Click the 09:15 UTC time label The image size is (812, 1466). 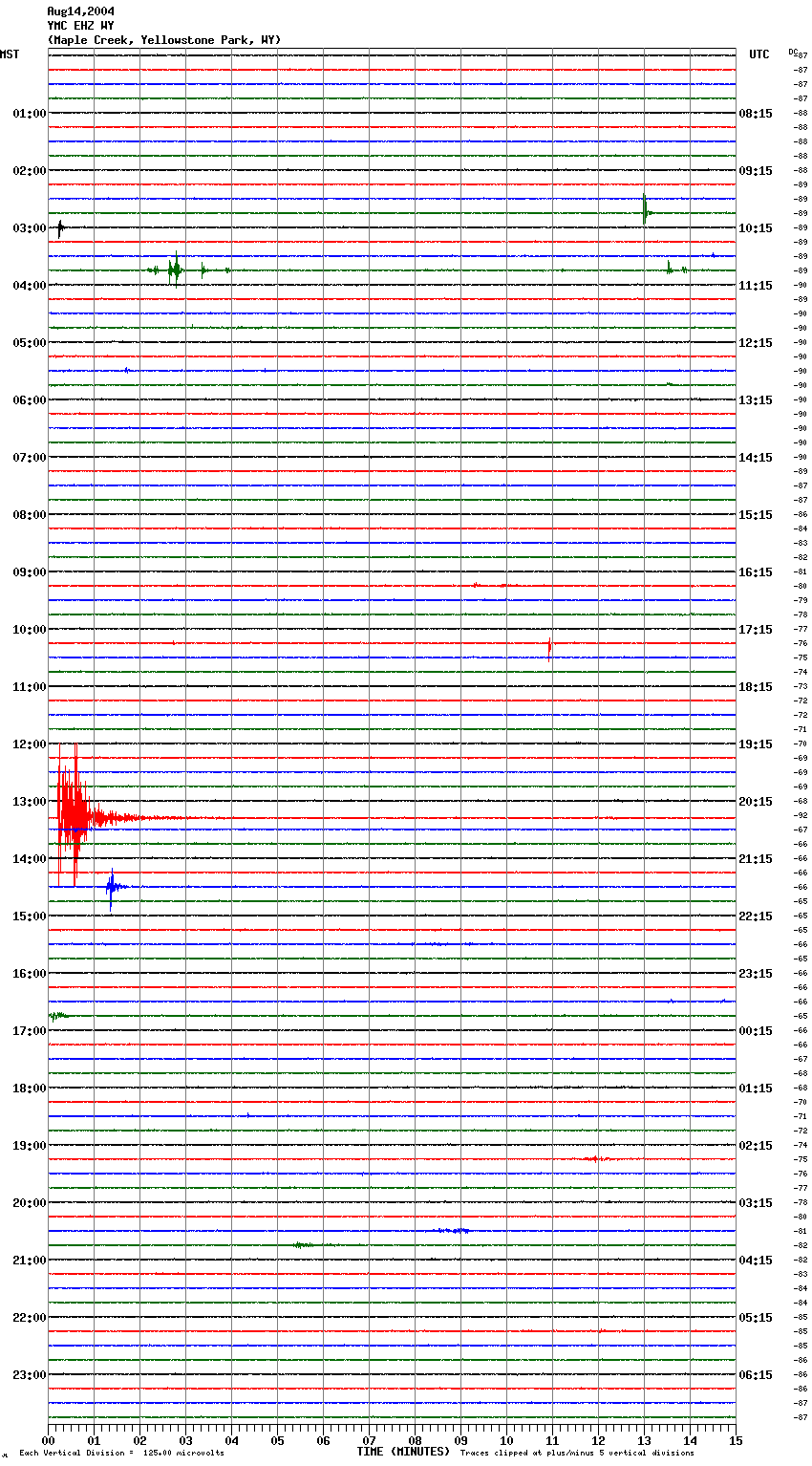tap(756, 171)
